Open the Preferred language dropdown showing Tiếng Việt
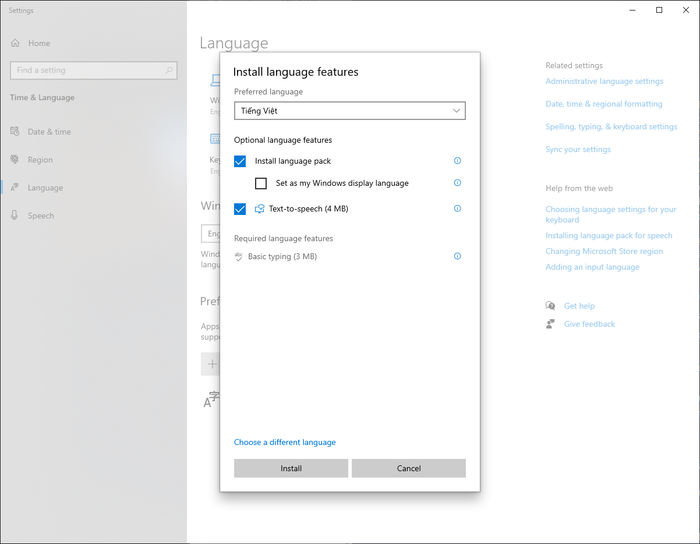700x544 pixels. point(350,111)
